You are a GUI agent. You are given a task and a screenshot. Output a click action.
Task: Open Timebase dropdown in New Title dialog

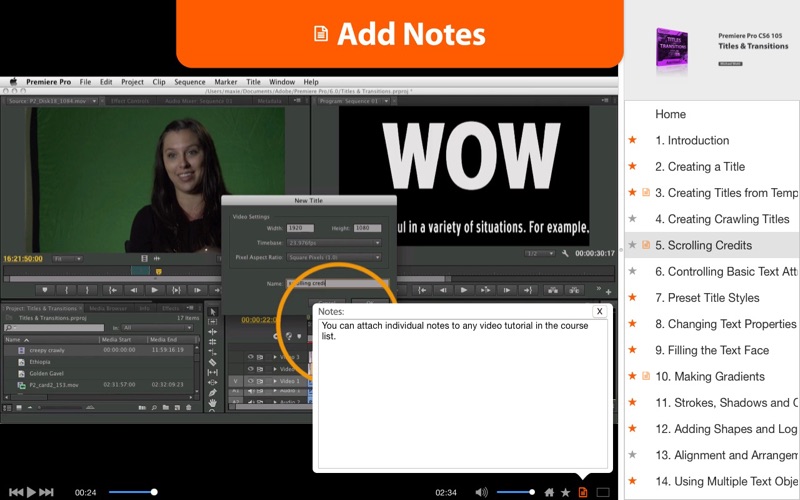[x=334, y=243]
